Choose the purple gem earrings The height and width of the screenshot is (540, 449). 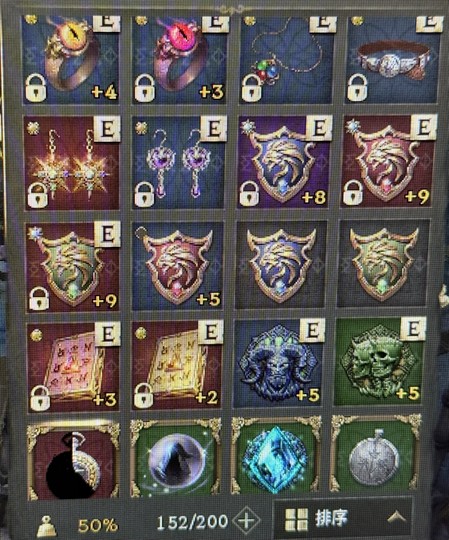tap(178, 163)
